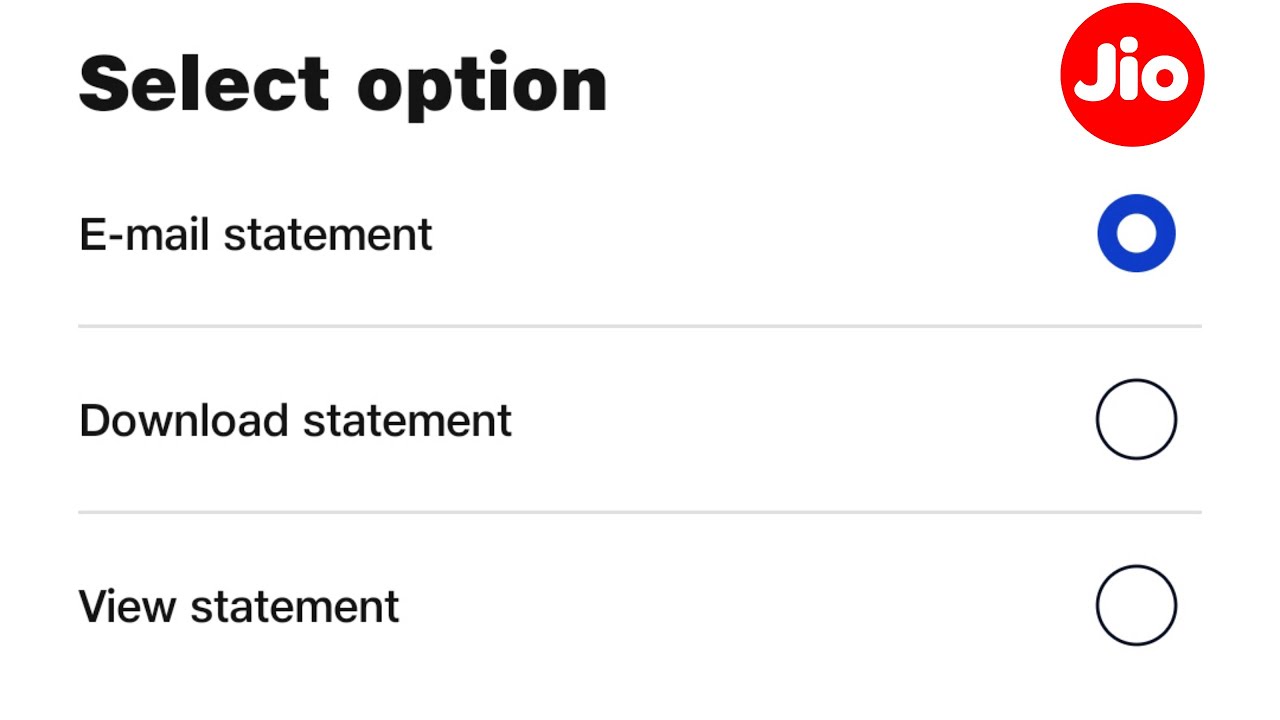Click divider line below E-mail statement

click(x=640, y=326)
